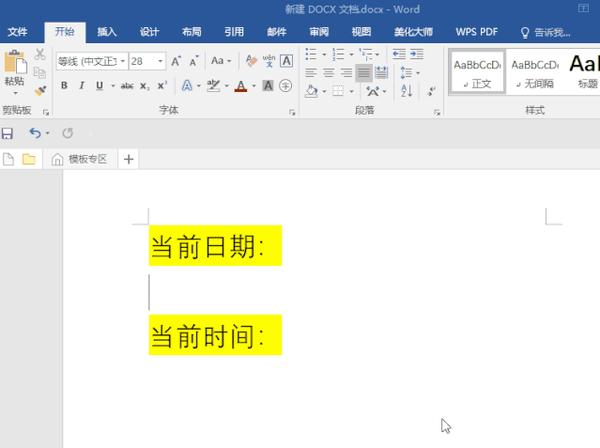This screenshot has height=448, width=600.
Task: Toggle Bold formatting
Action: tap(64, 85)
